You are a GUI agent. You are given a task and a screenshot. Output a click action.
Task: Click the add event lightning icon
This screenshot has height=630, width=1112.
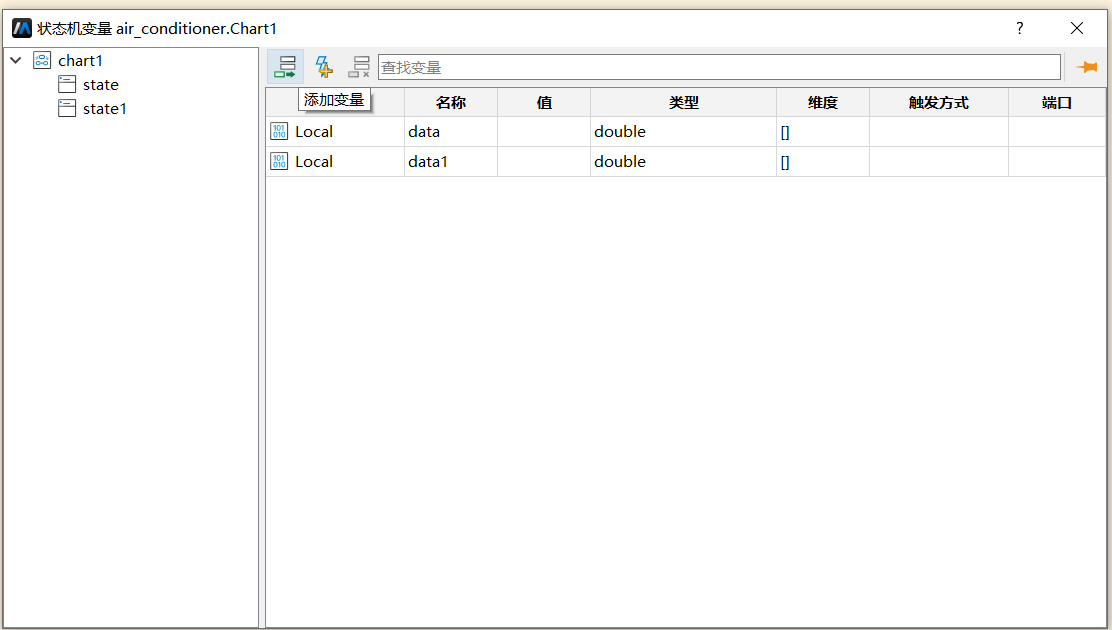[x=323, y=67]
